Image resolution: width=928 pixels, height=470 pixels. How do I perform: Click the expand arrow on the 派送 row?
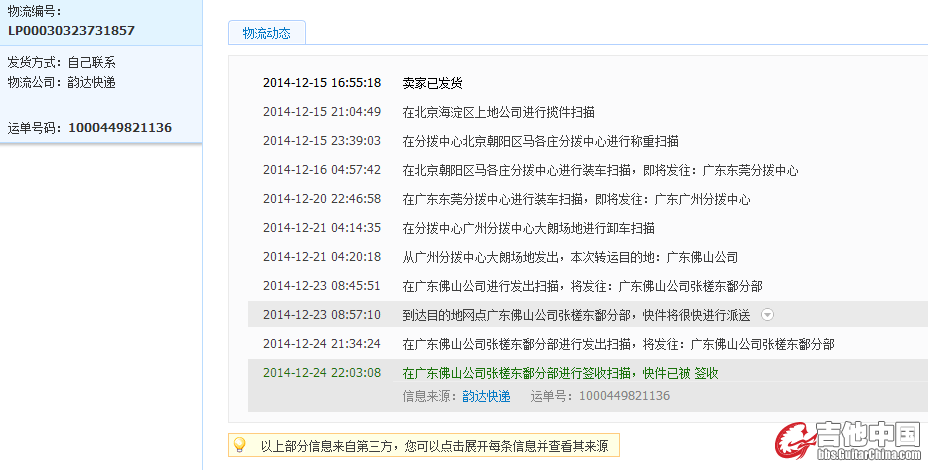767,315
